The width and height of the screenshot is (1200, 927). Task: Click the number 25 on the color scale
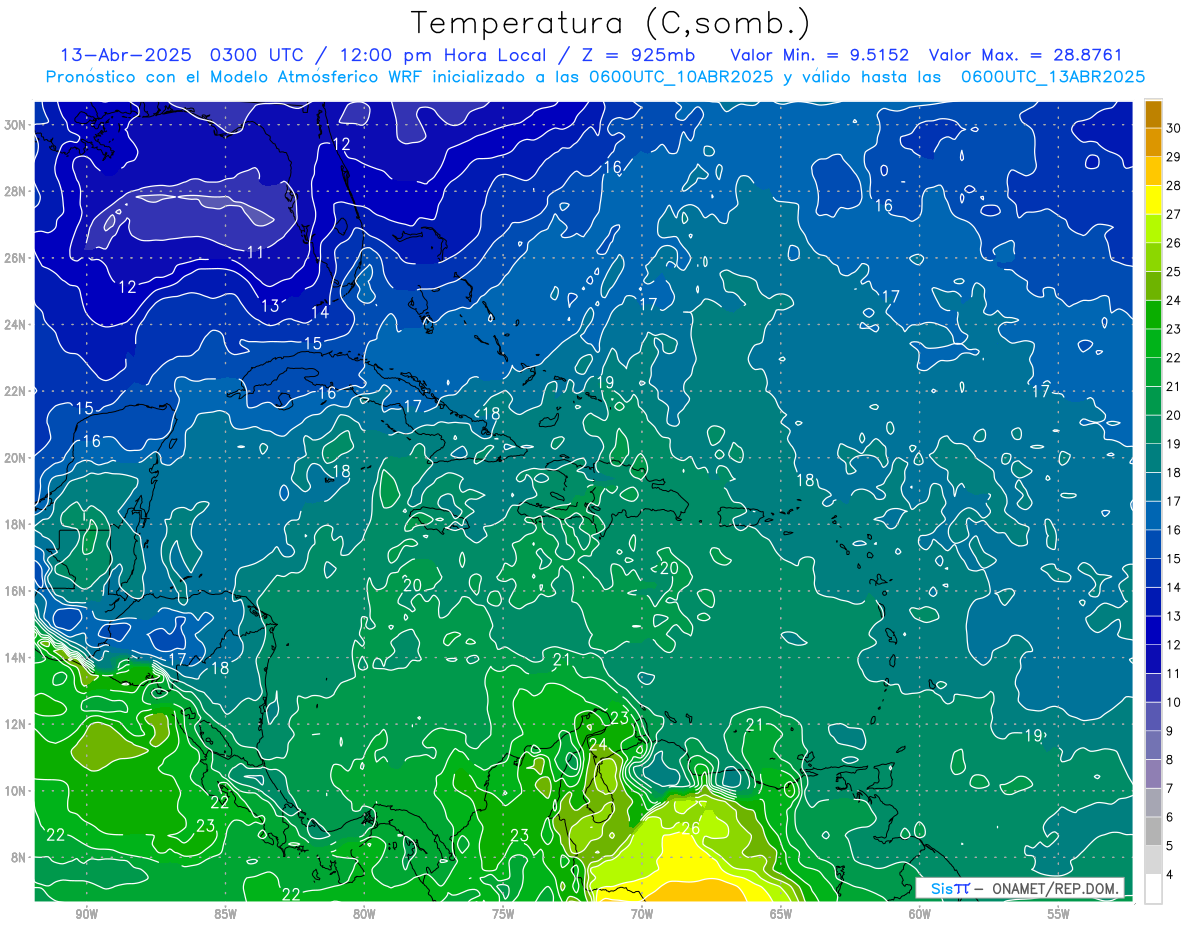pyautogui.click(x=1173, y=271)
